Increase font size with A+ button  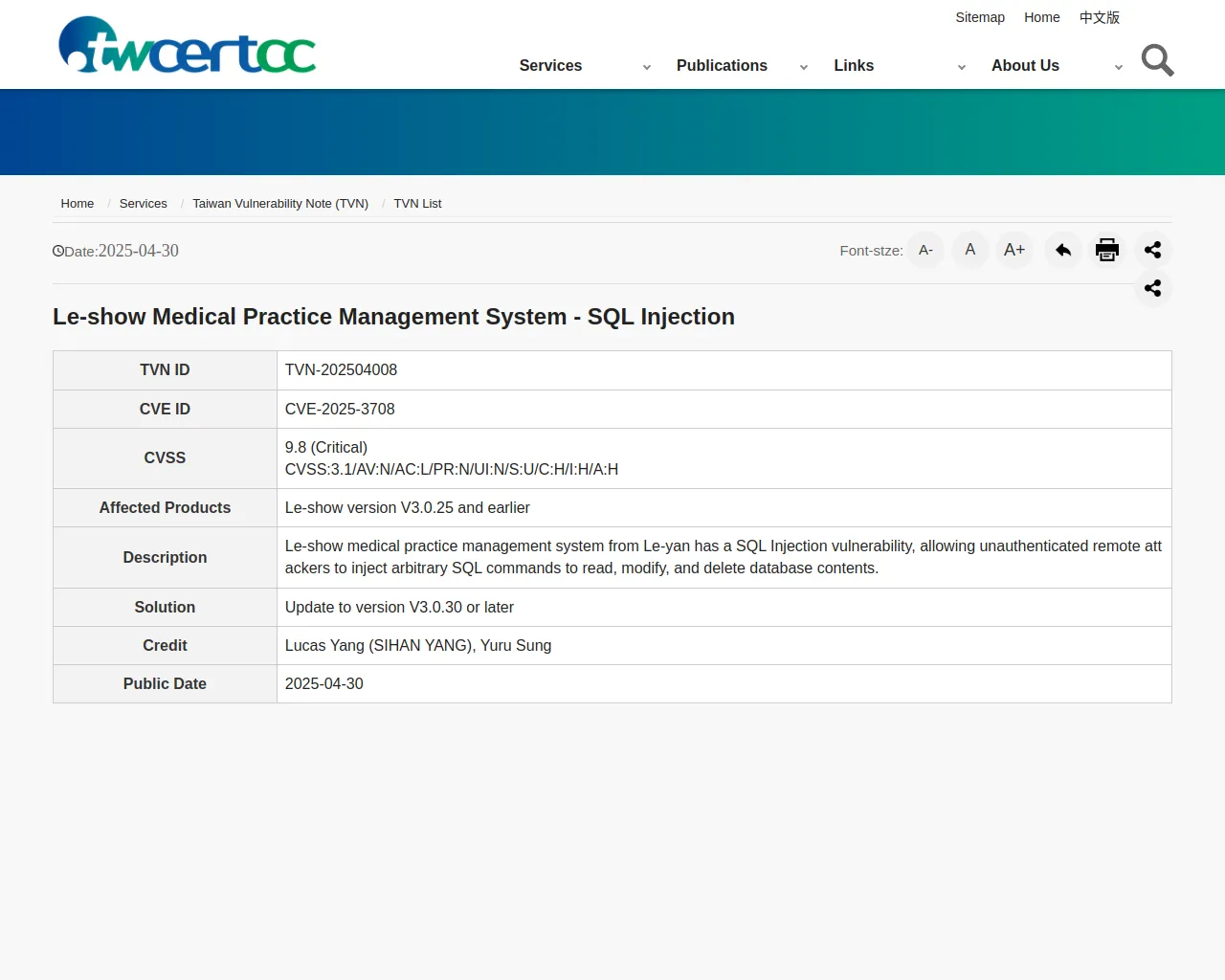tap(1014, 251)
